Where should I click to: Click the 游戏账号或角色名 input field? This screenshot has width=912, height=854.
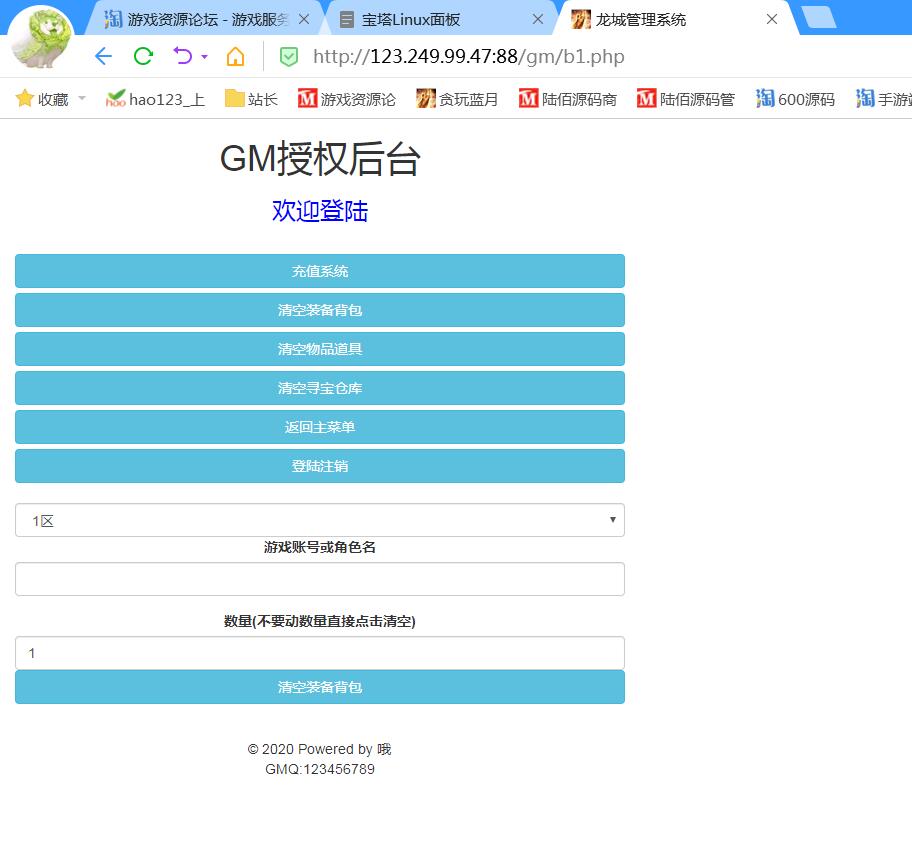[x=320, y=579]
